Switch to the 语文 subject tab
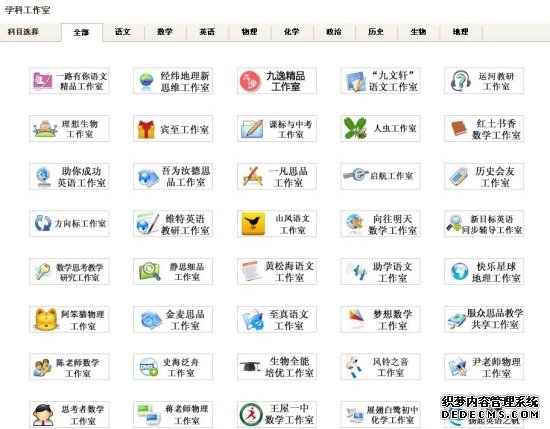 point(123,32)
